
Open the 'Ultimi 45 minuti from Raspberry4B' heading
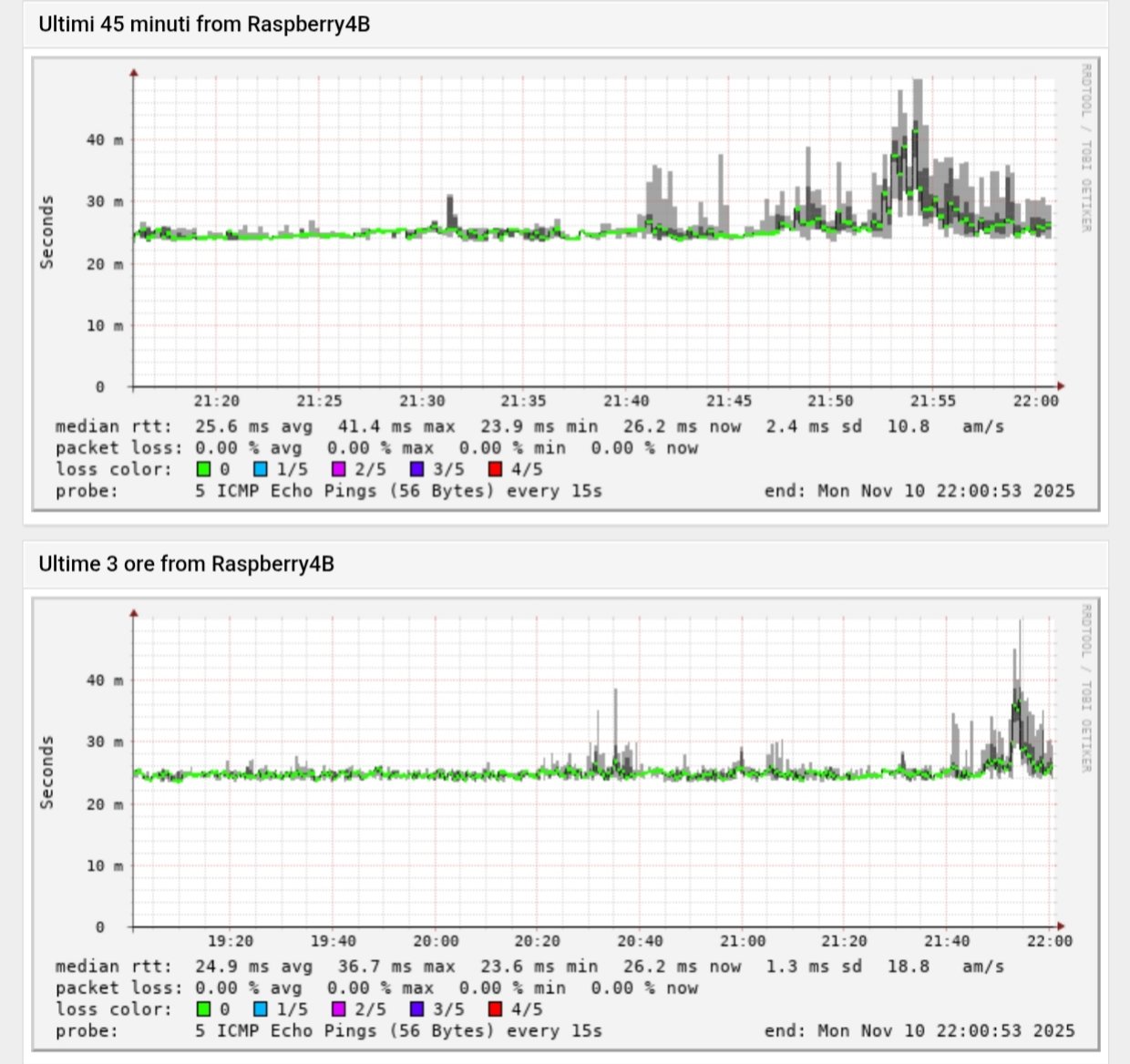[204, 25]
